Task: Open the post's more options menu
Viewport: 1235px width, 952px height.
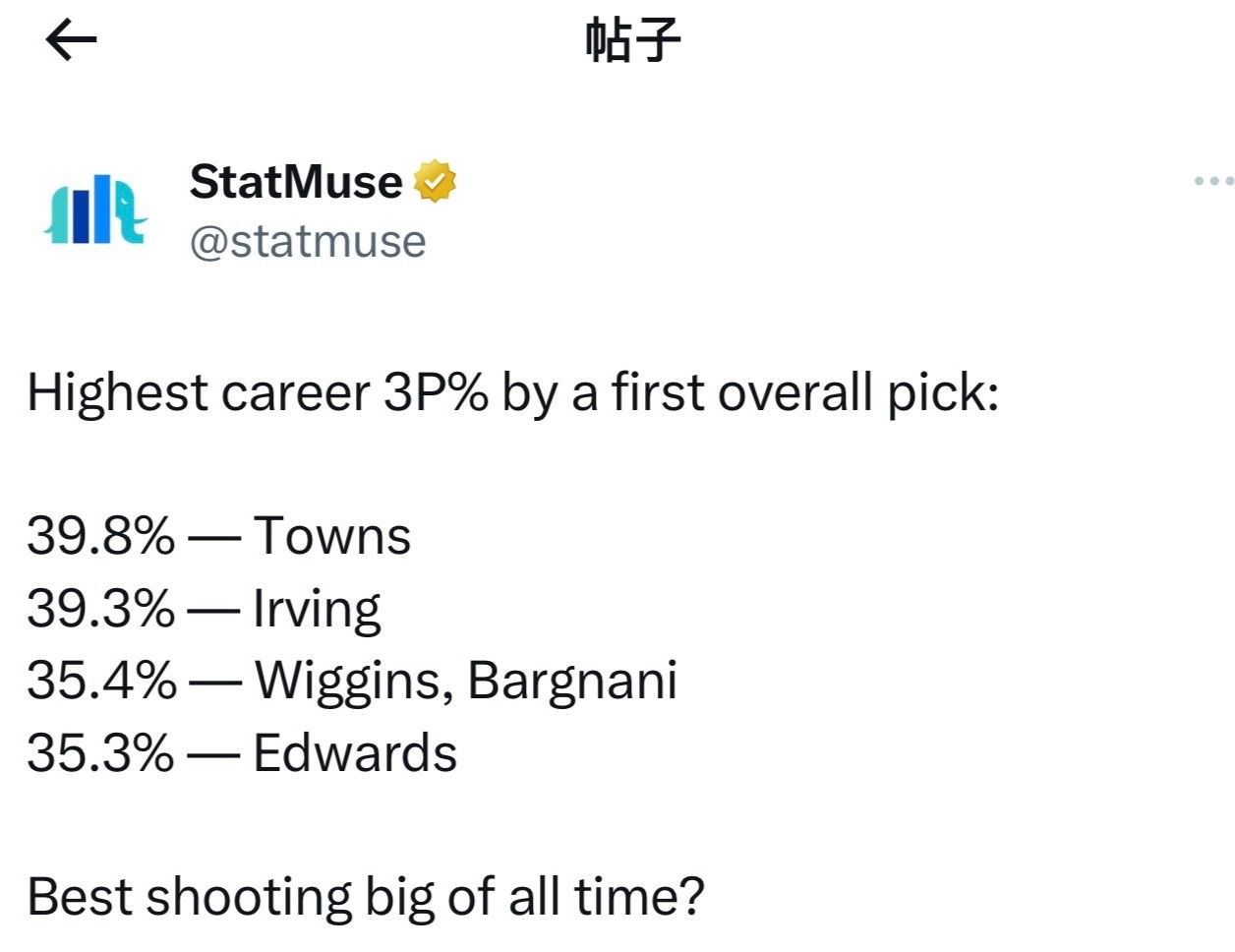Action: 1213,181
